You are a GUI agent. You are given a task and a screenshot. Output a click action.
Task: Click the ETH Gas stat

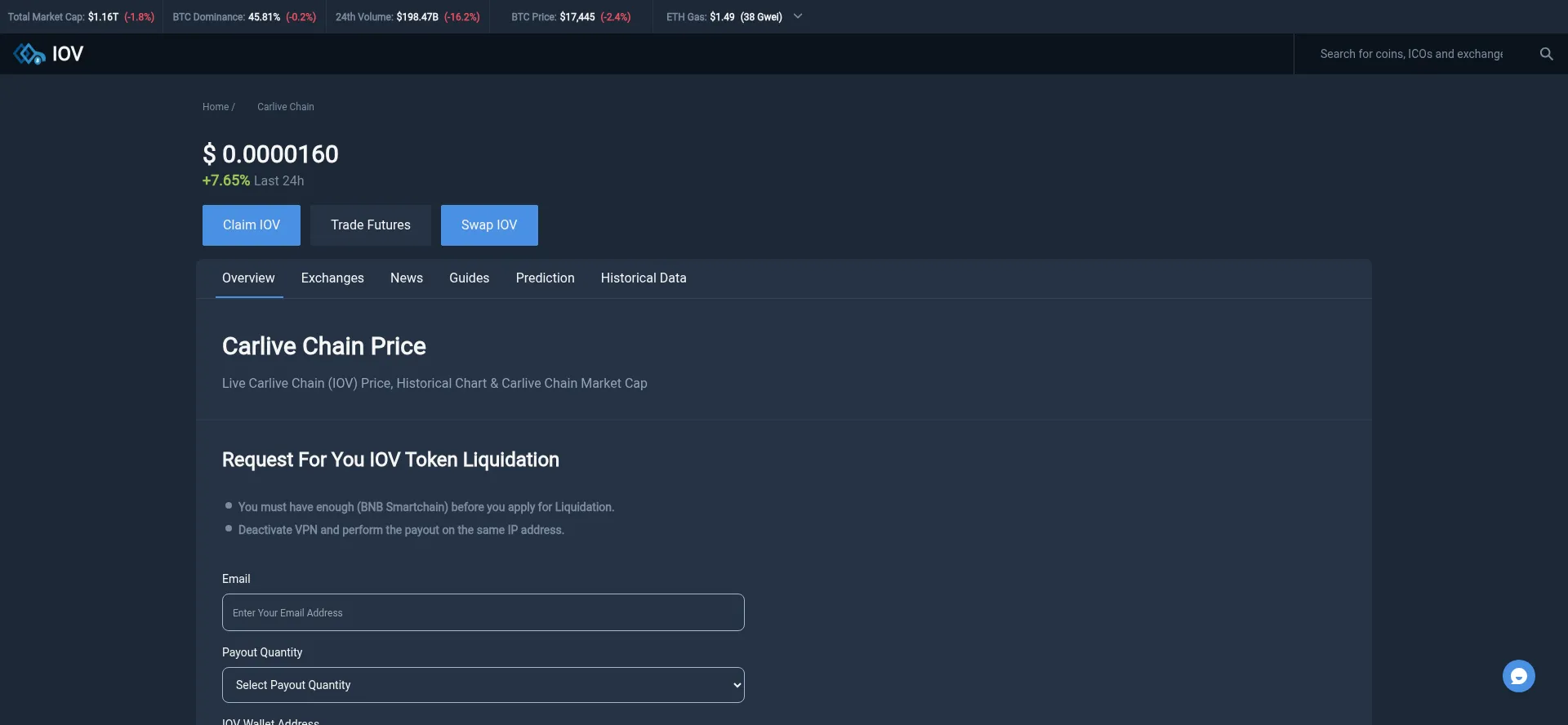coord(724,16)
